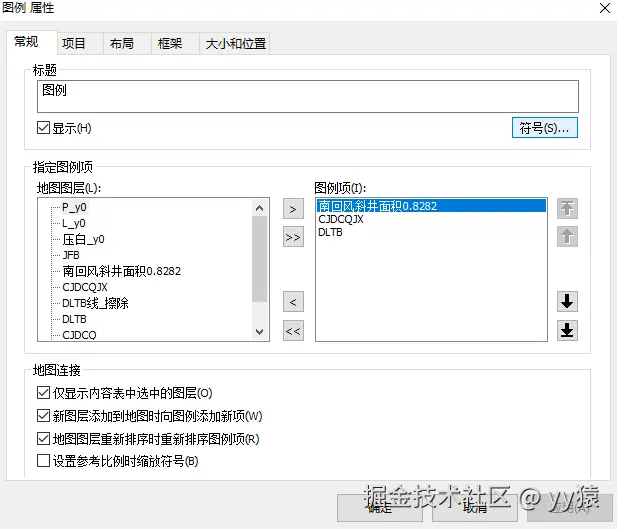This screenshot has height=529, width=617.
Task: Close the 图例 属性 dialog
Action: (605, 8)
